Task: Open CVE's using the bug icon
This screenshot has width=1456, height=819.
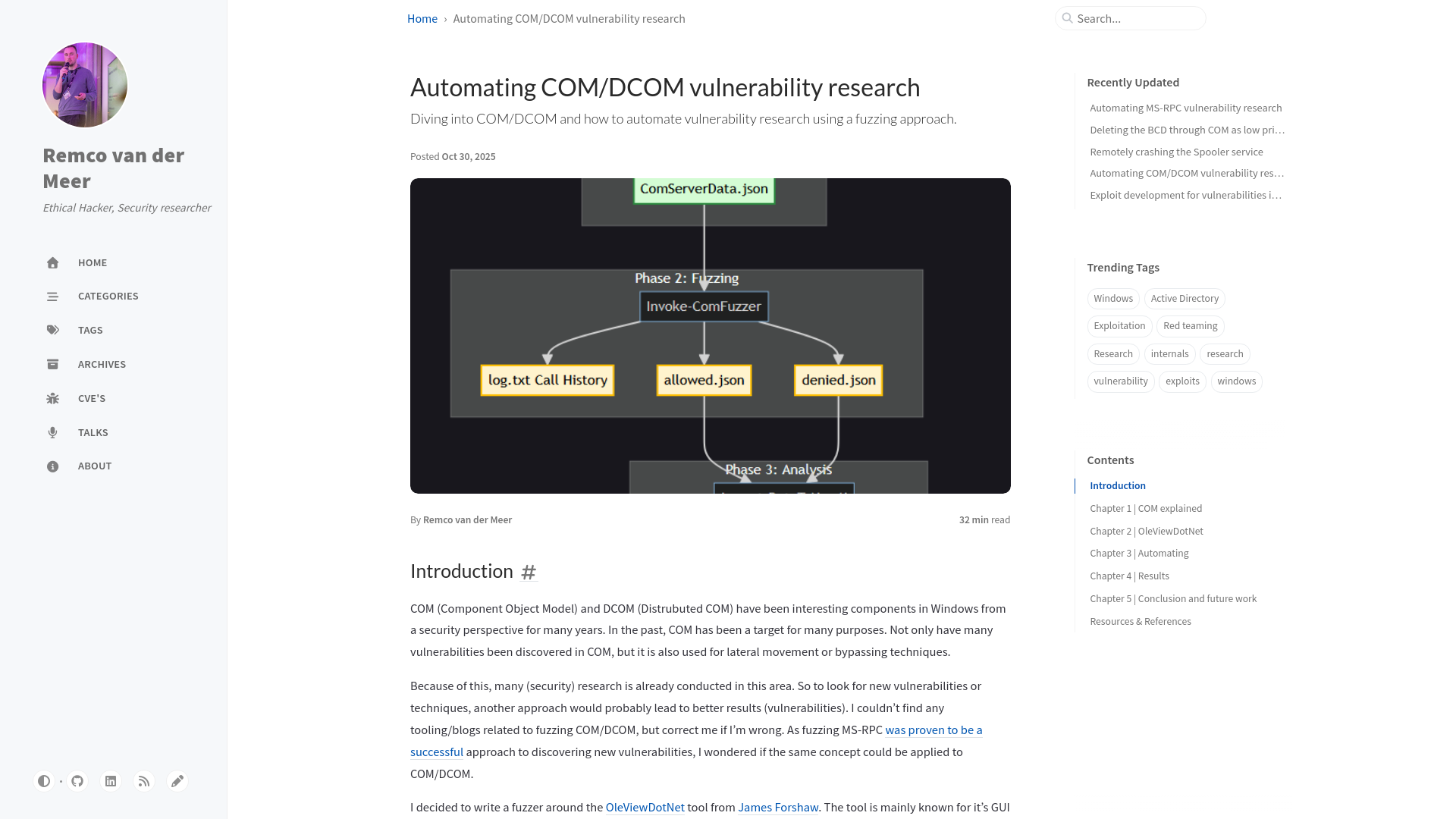Action: (x=52, y=397)
